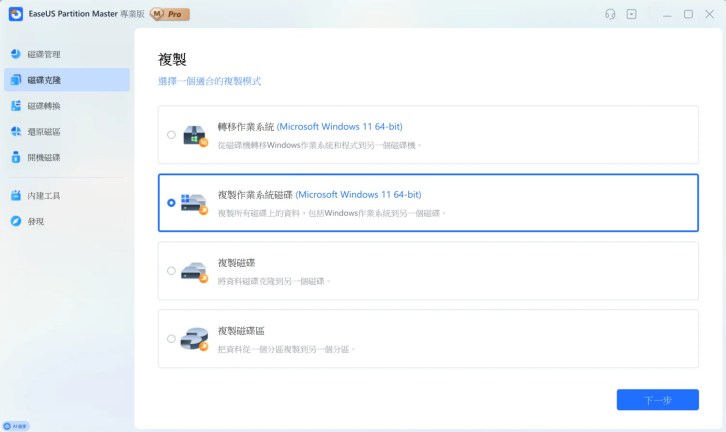This screenshot has width=726, height=432.
Task: Select the 複製磁碟 radio button
Action: [x=171, y=271]
